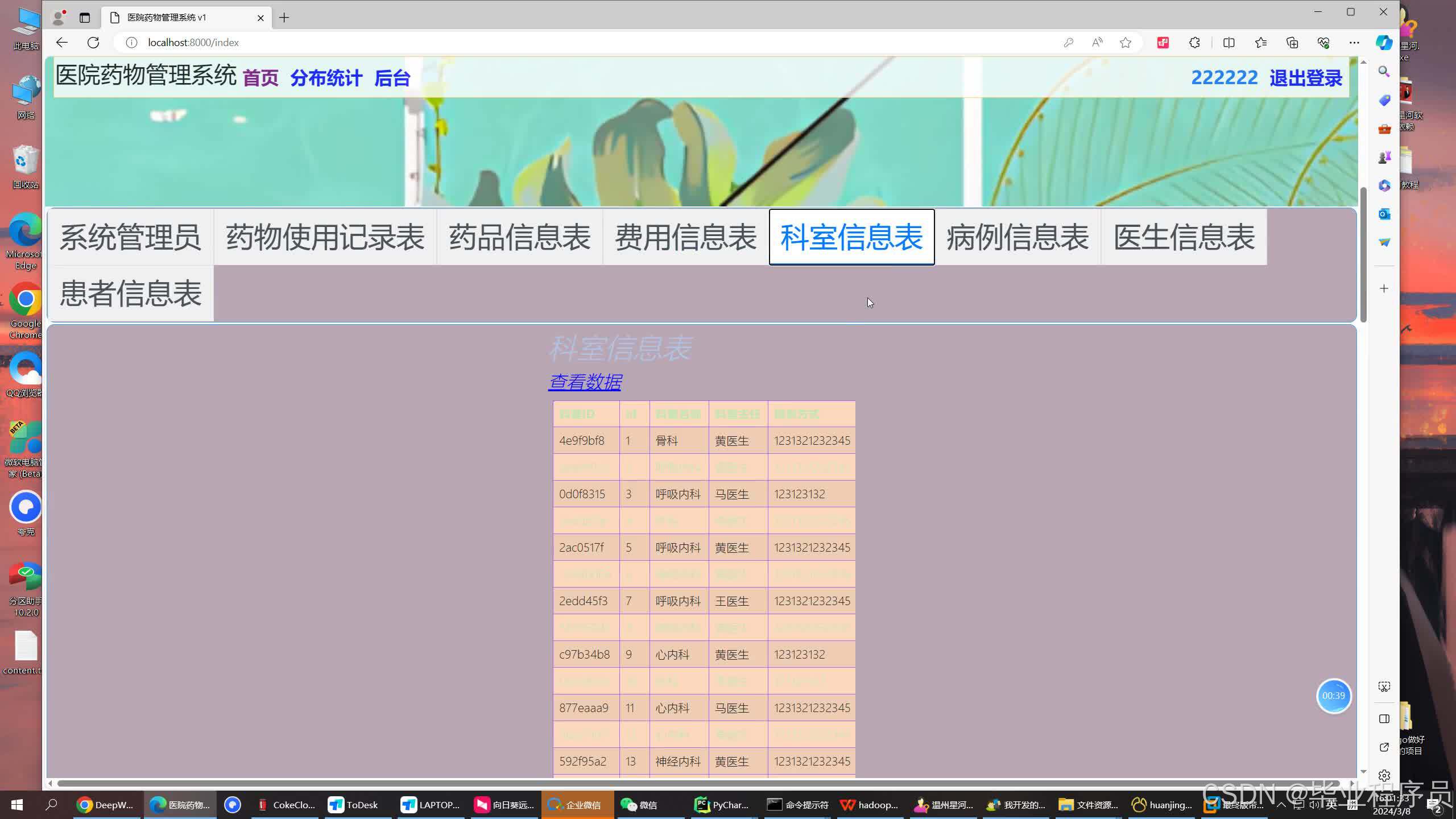Click the browser back arrow
1456x819 pixels.
(x=62, y=43)
